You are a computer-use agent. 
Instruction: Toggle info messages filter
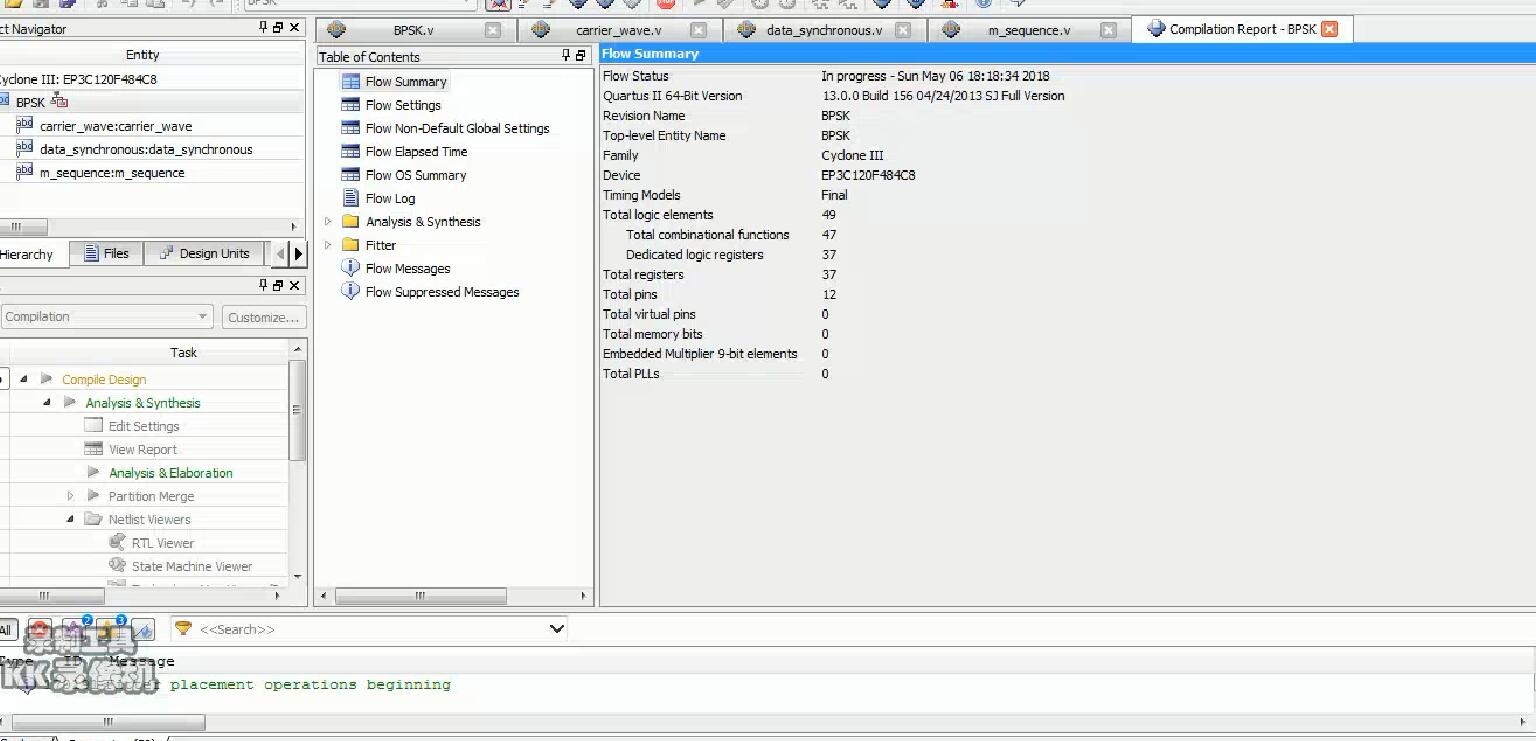143,630
